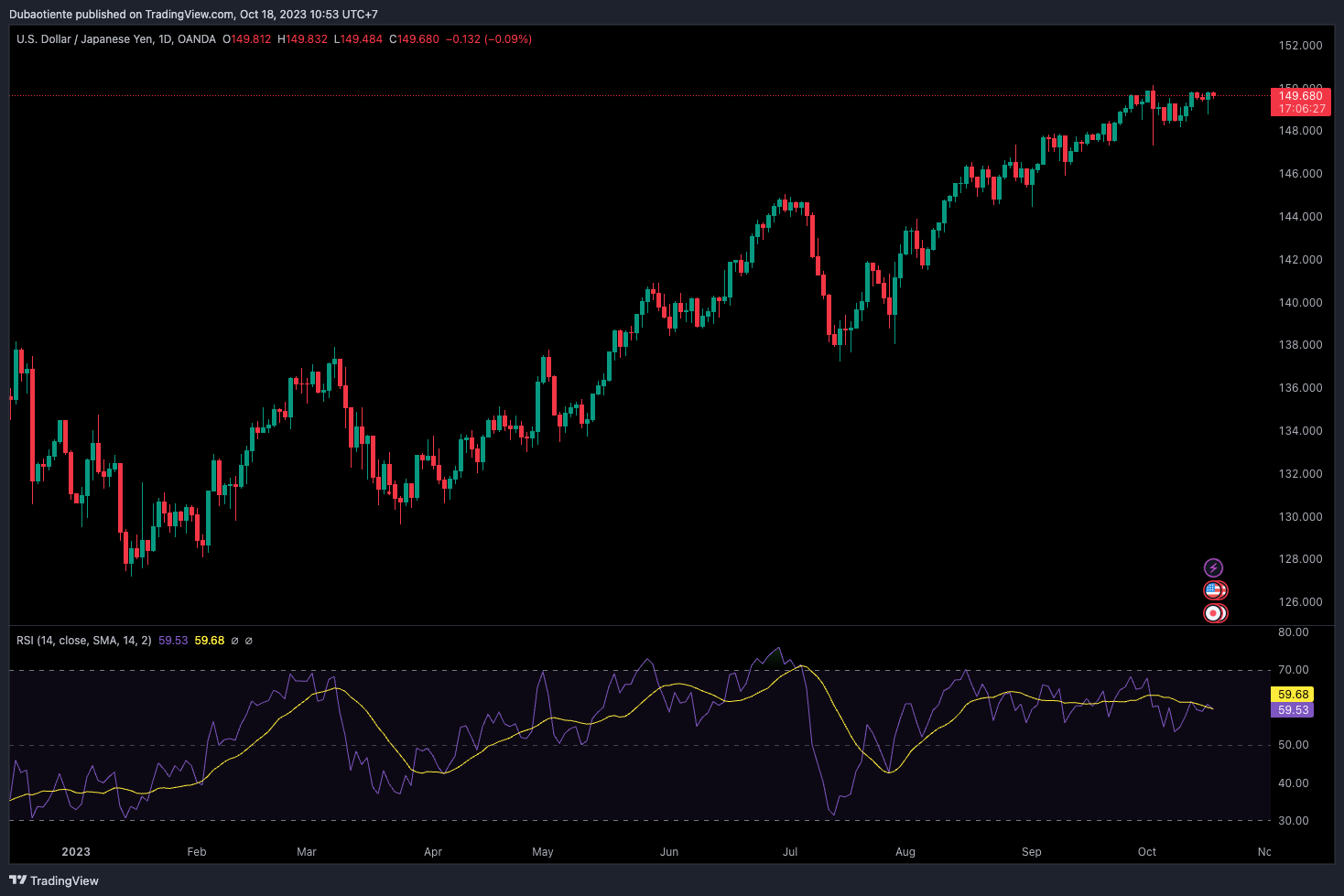Click the Jul label on time axis
This screenshot has width=1344, height=896.
790,852
